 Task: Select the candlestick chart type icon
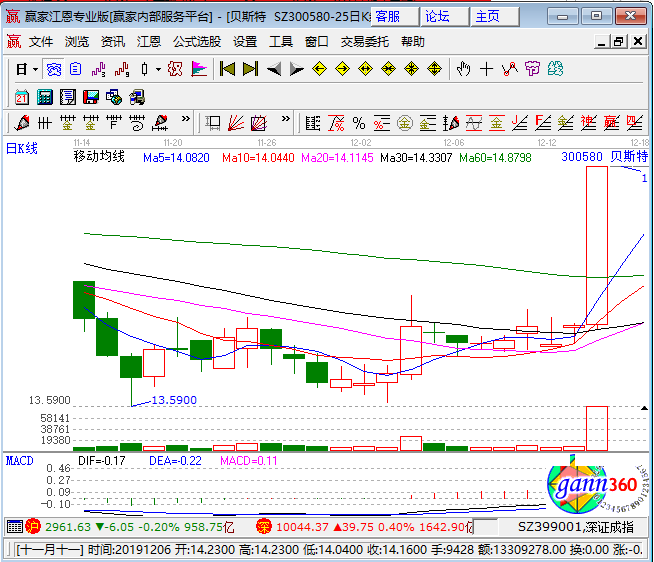[x=144, y=69]
